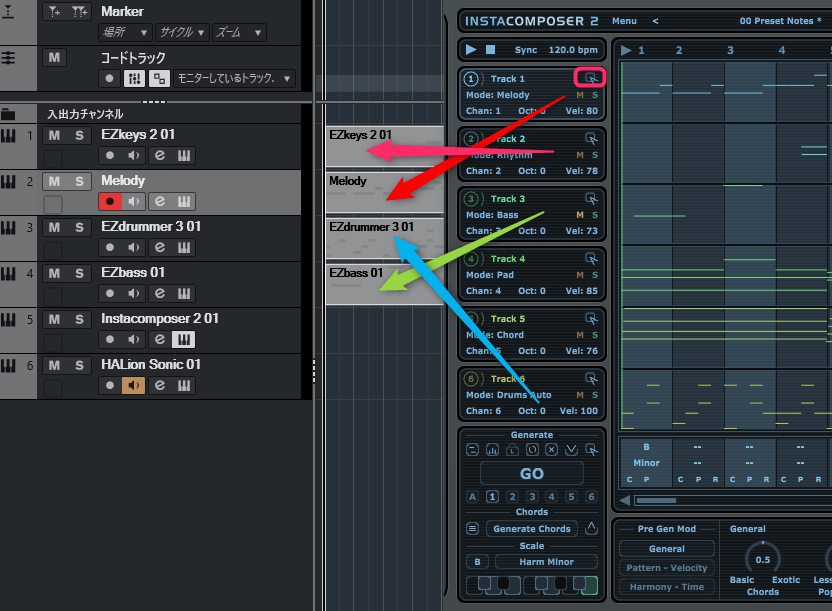Viewport: 832px width, 611px height.
Task: Click highlighted keyboard icon on Instacomposer 2 01
Action: click(184, 339)
